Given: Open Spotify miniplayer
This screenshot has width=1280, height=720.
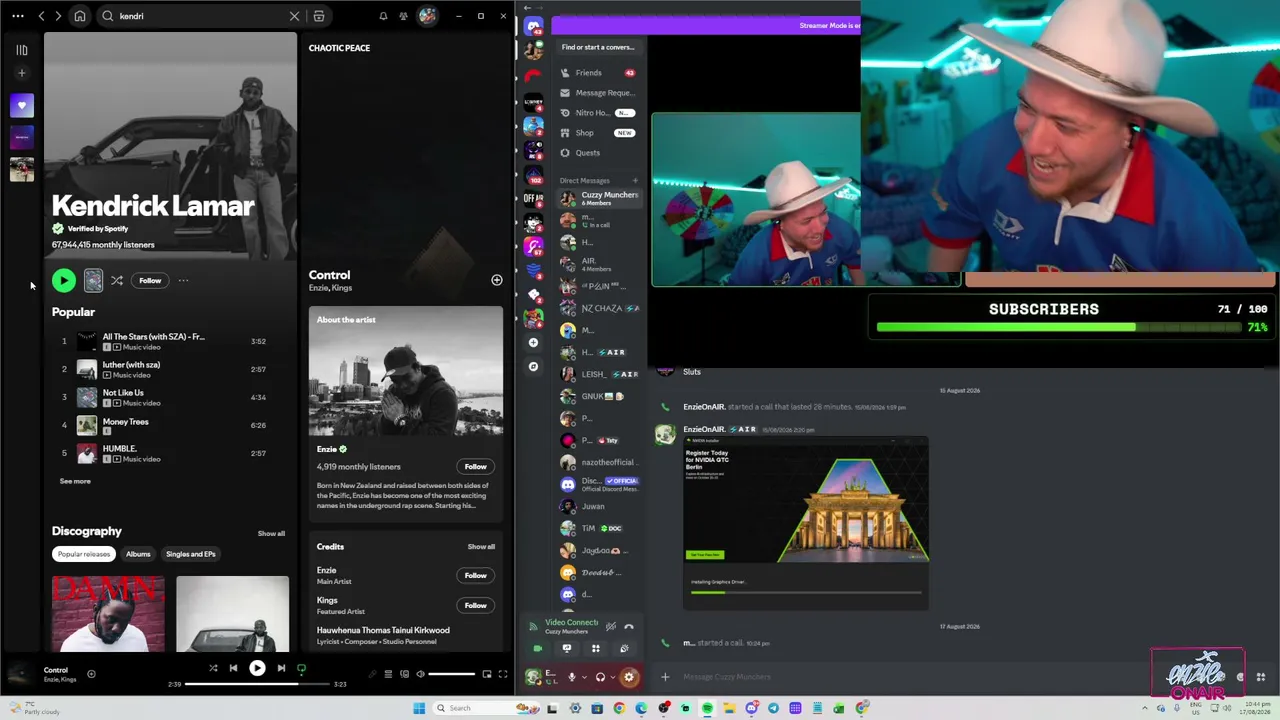Looking at the screenshot, I should (487, 674).
